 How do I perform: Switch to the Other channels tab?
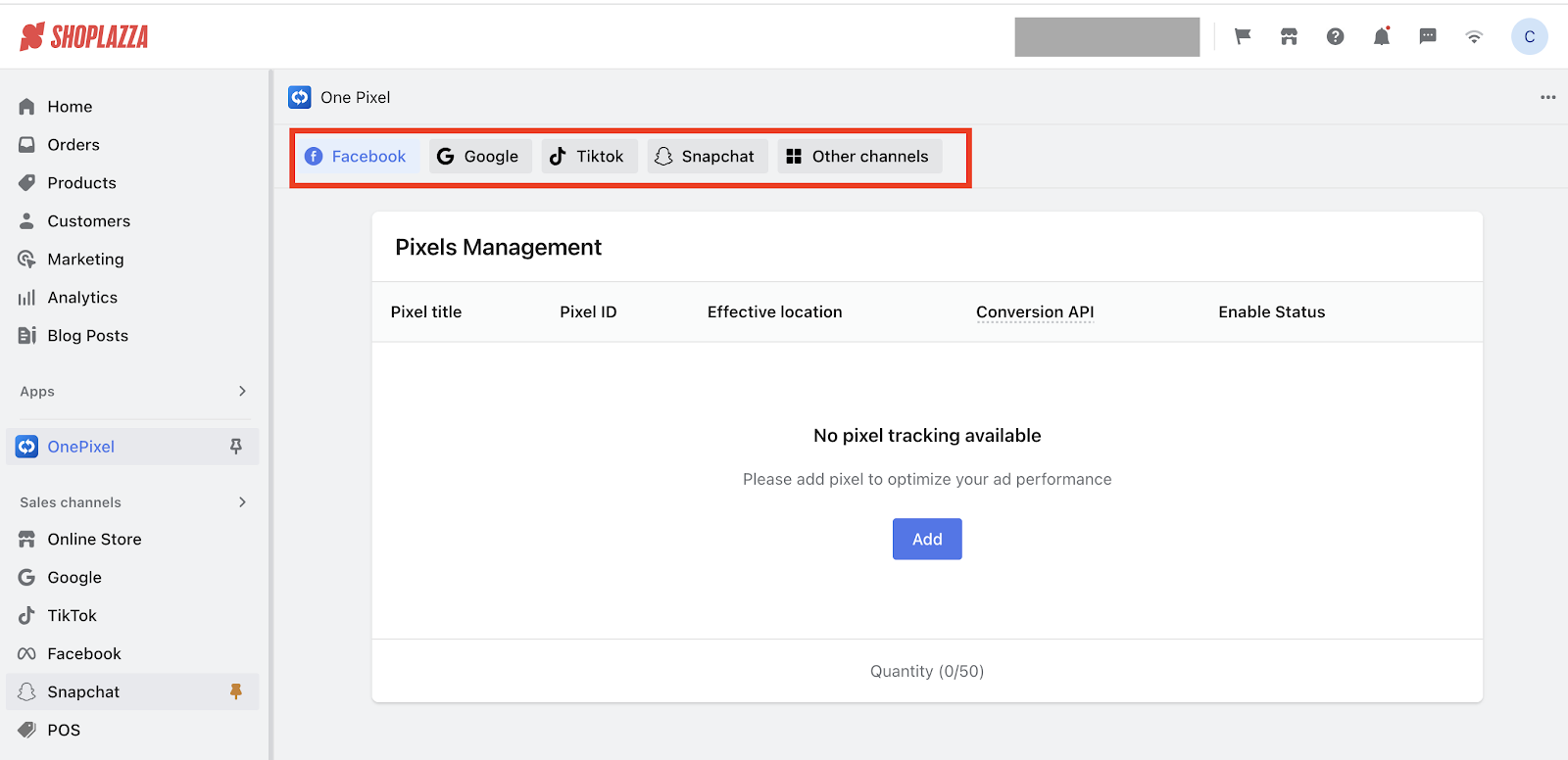(859, 157)
